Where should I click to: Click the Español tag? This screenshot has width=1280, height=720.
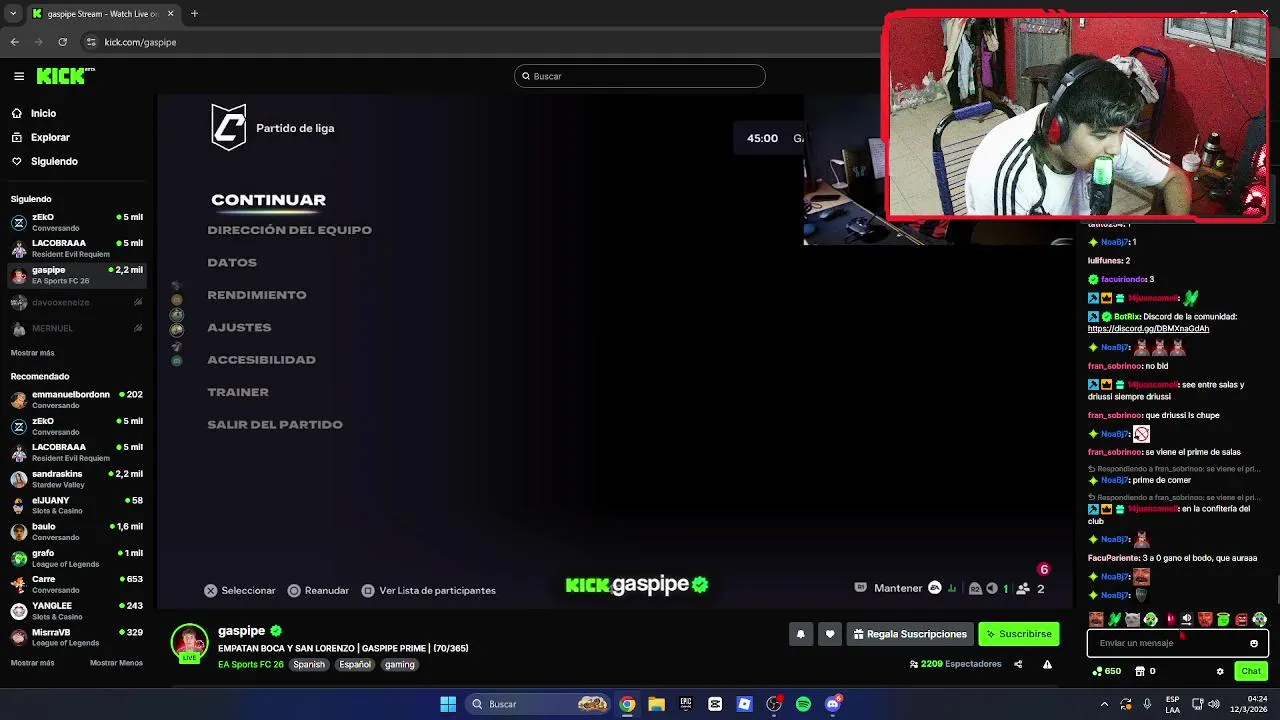click(355, 664)
